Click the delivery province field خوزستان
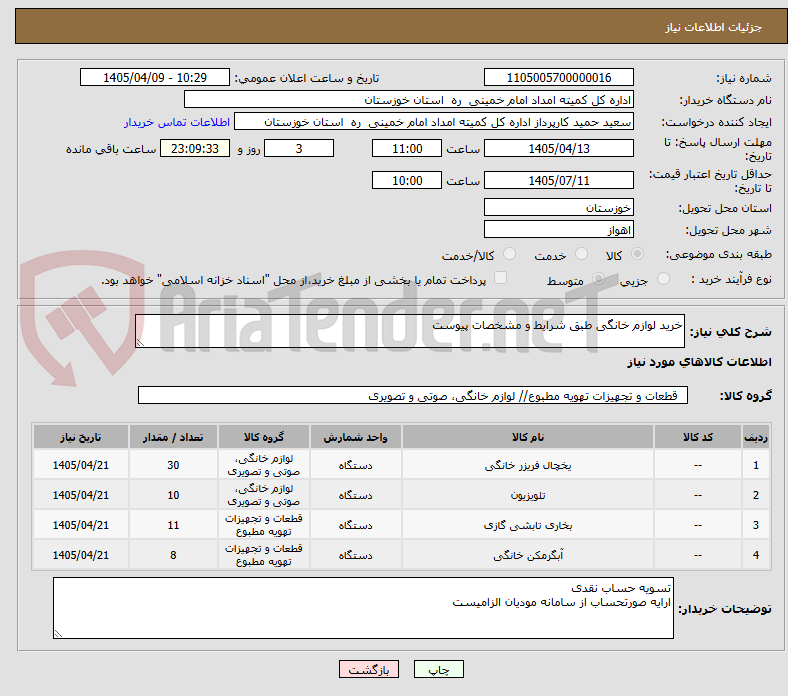The image size is (788, 696). [x=558, y=207]
